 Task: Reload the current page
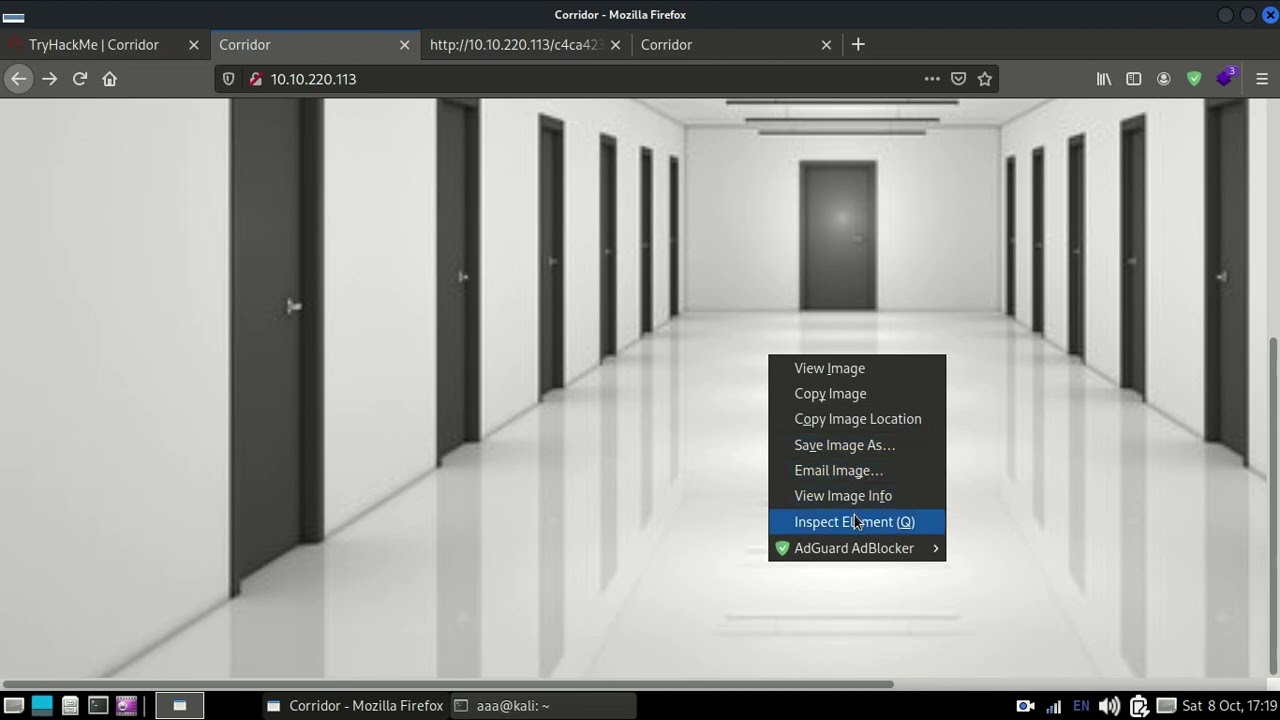point(80,79)
